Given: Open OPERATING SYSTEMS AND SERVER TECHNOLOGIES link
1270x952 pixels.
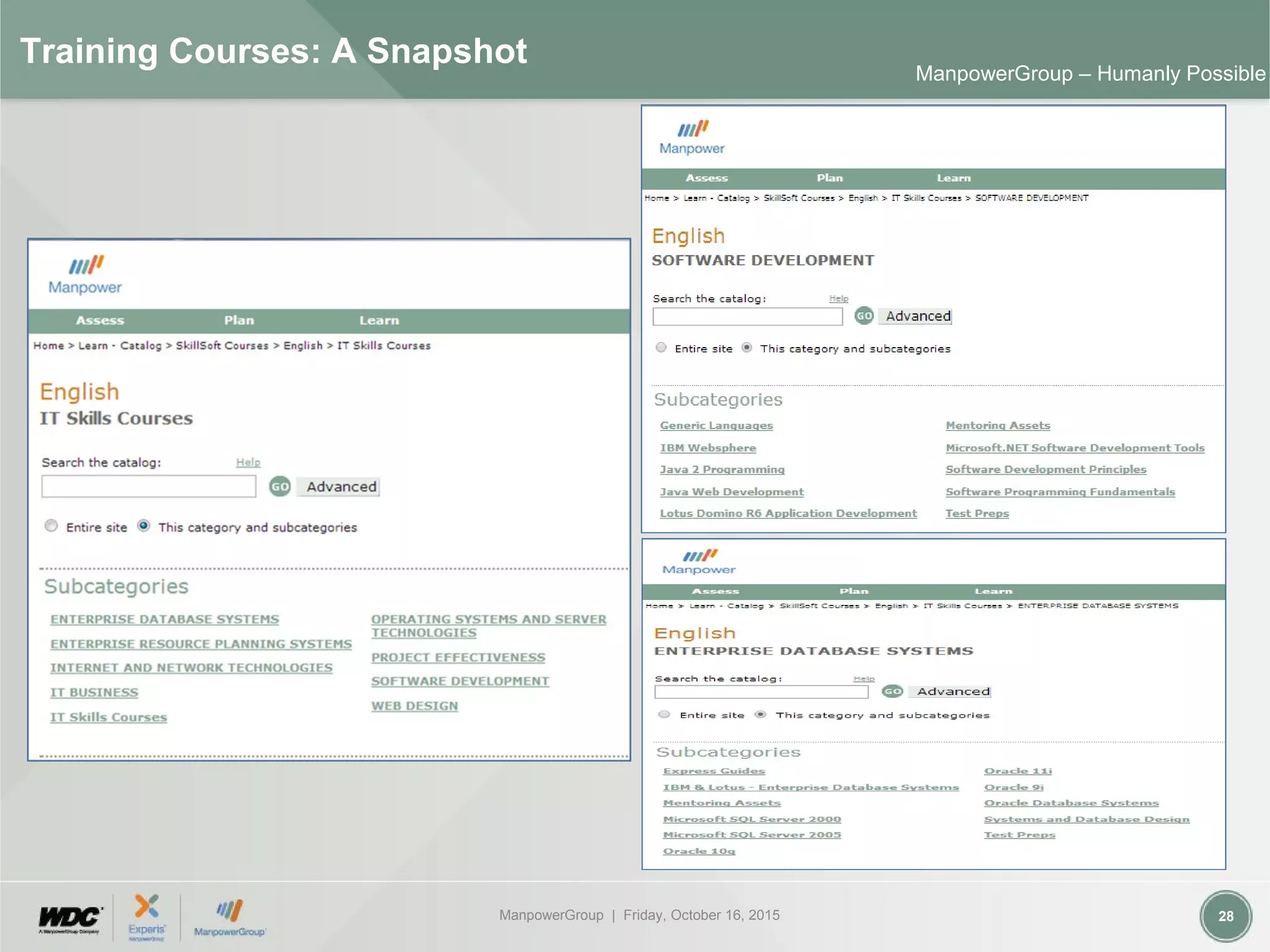Looking at the screenshot, I should [489, 626].
